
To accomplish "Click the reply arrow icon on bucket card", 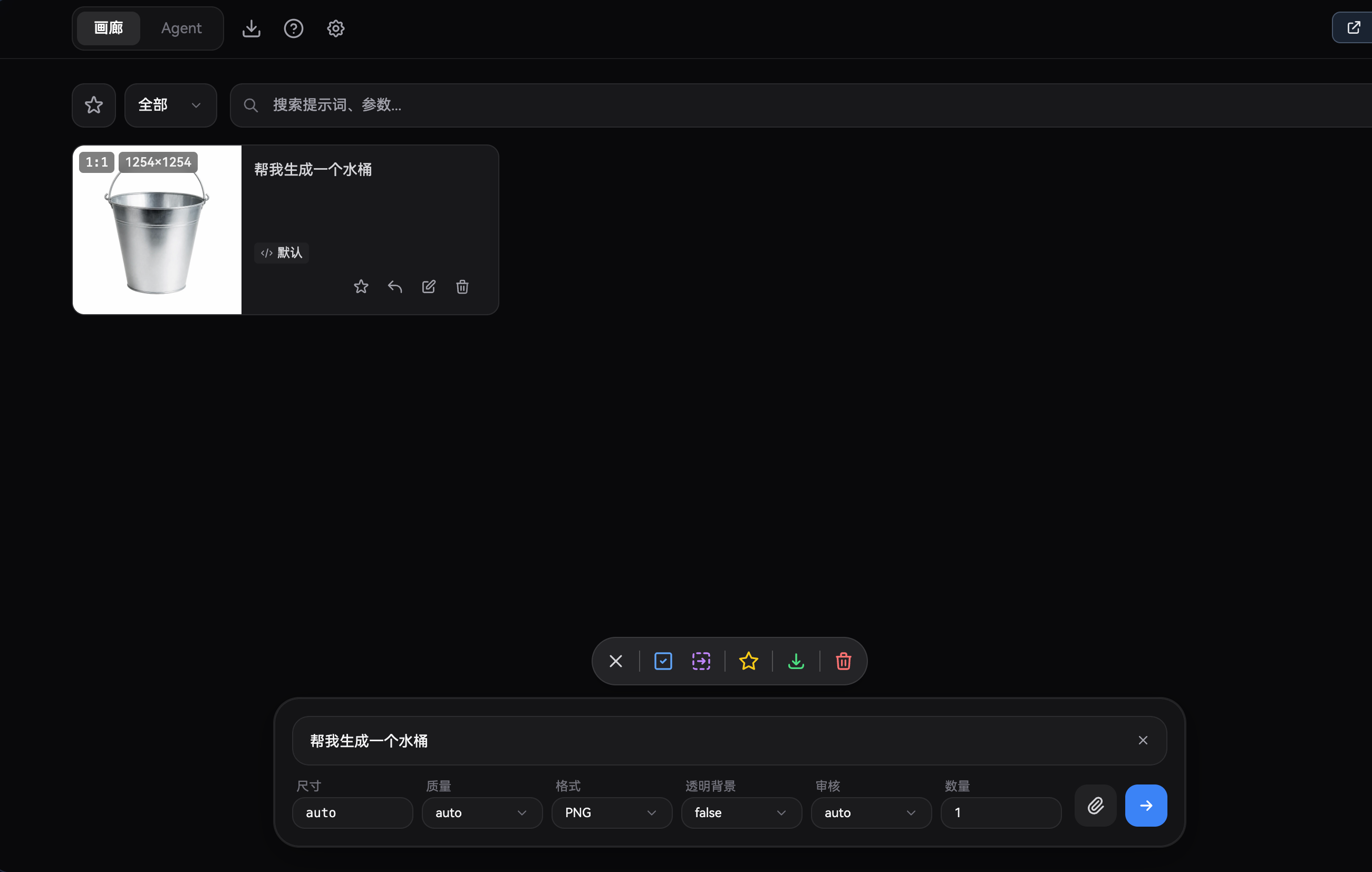I will click(x=395, y=286).
